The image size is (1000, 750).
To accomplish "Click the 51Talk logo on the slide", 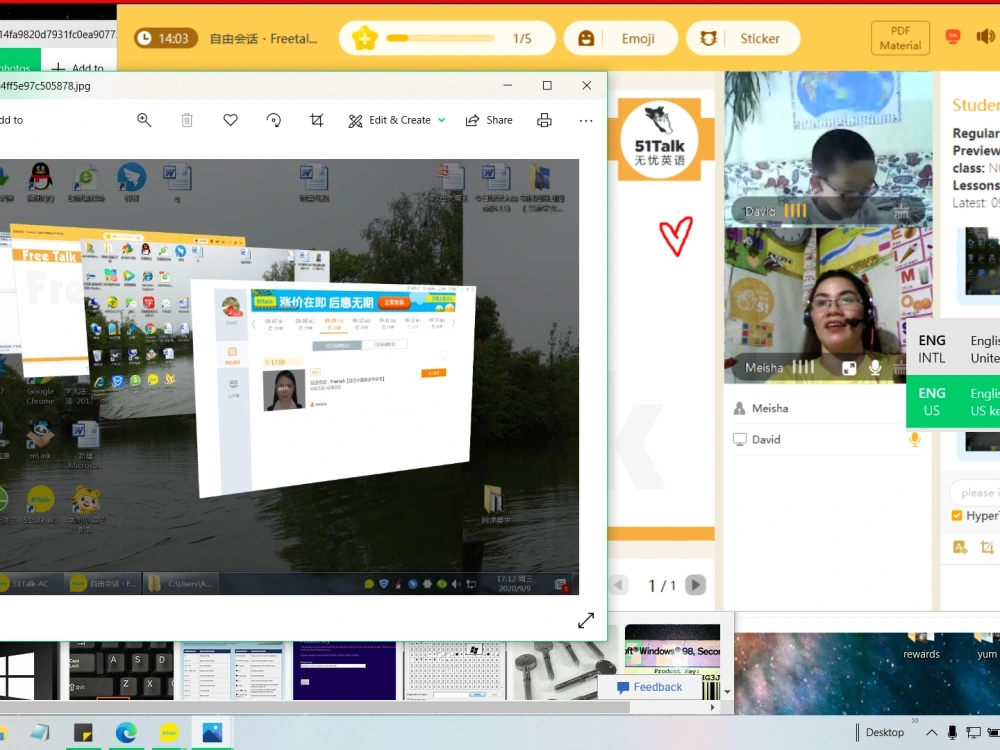I will click(x=659, y=139).
